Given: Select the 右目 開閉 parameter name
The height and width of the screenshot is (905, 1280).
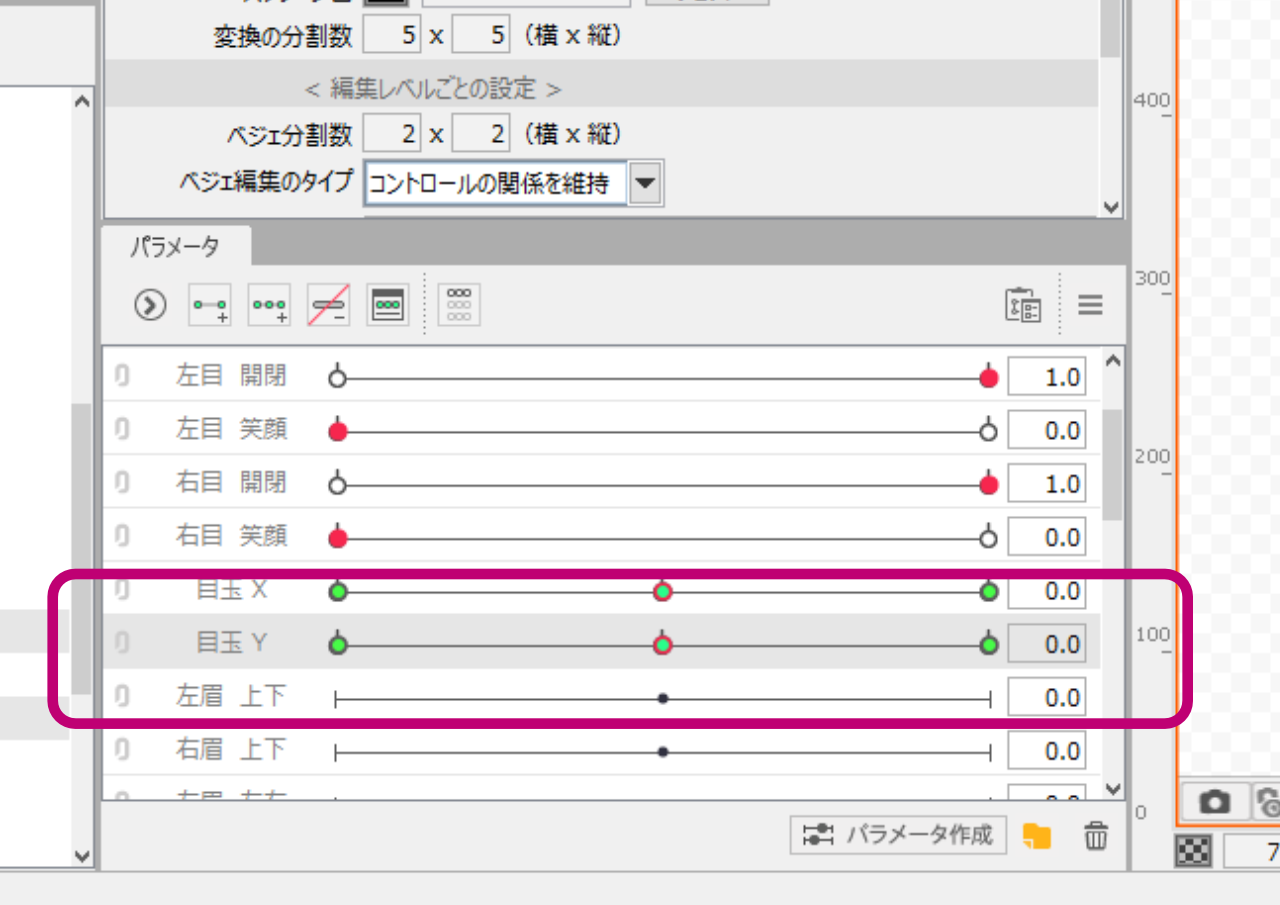Looking at the screenshot, I should 231,483.
